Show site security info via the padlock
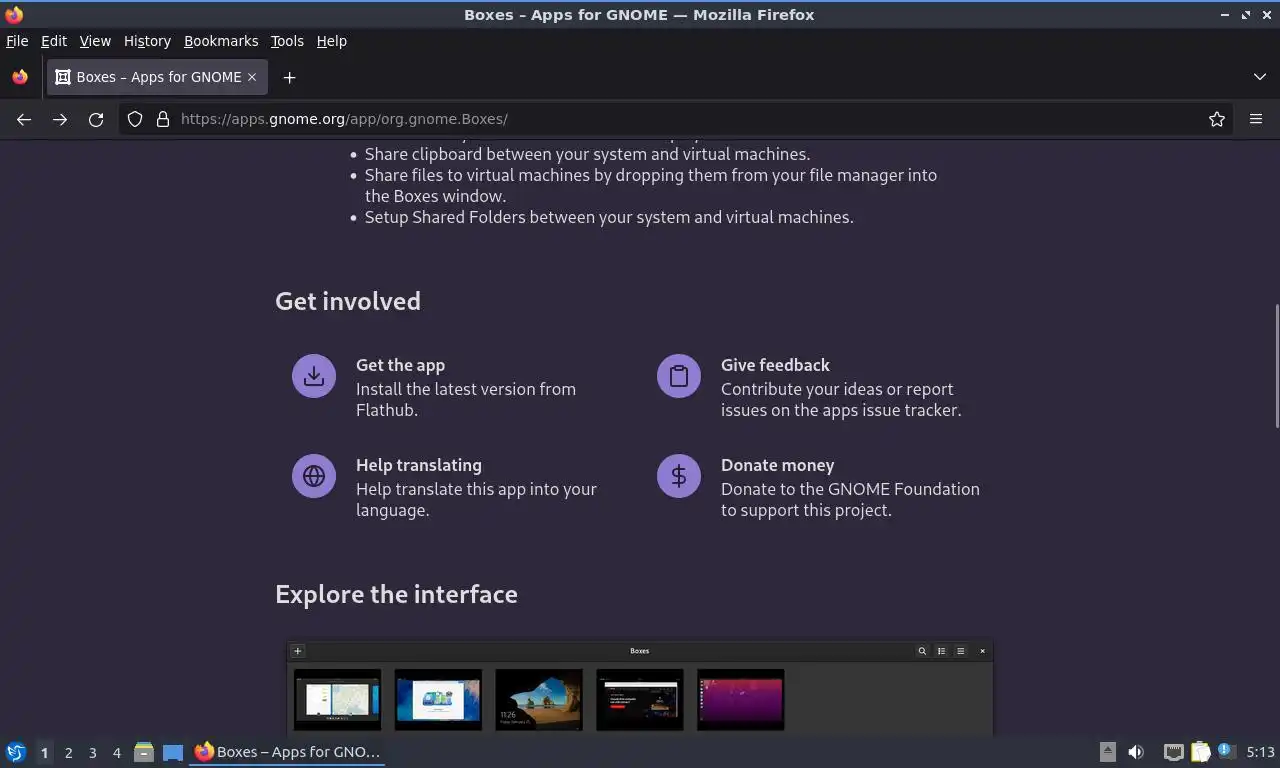This screenshot has height=768, width=1280. coord(163,119)
